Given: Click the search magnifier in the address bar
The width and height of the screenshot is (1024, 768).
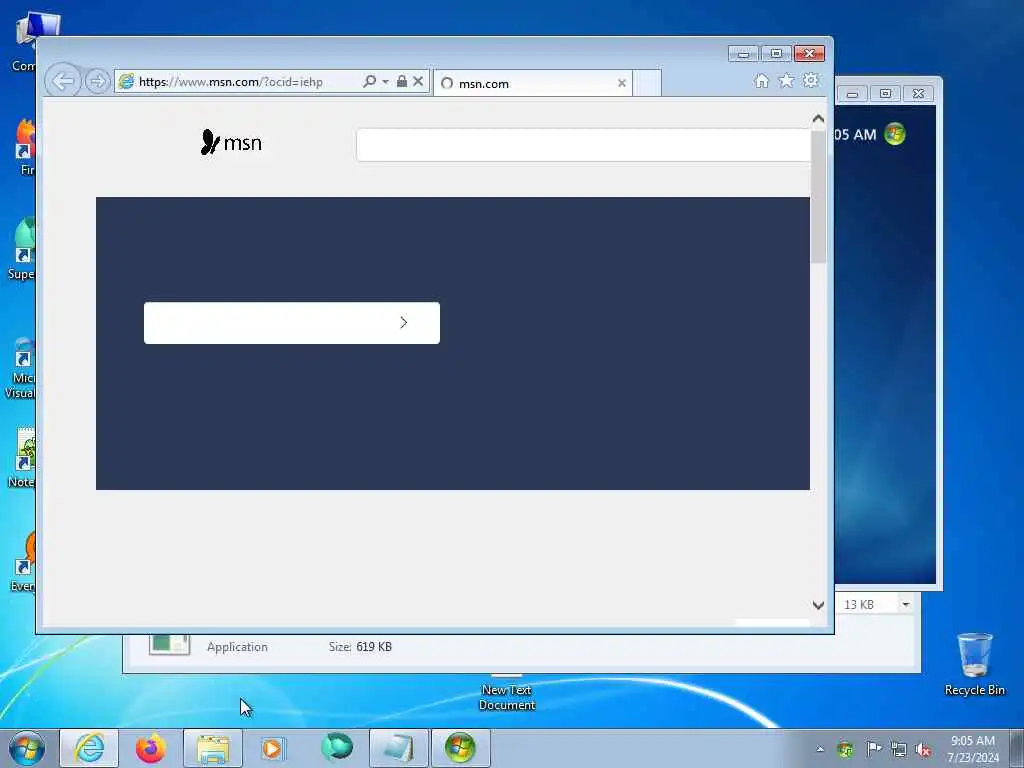Looking at the screenshot, I should [369, 81].
